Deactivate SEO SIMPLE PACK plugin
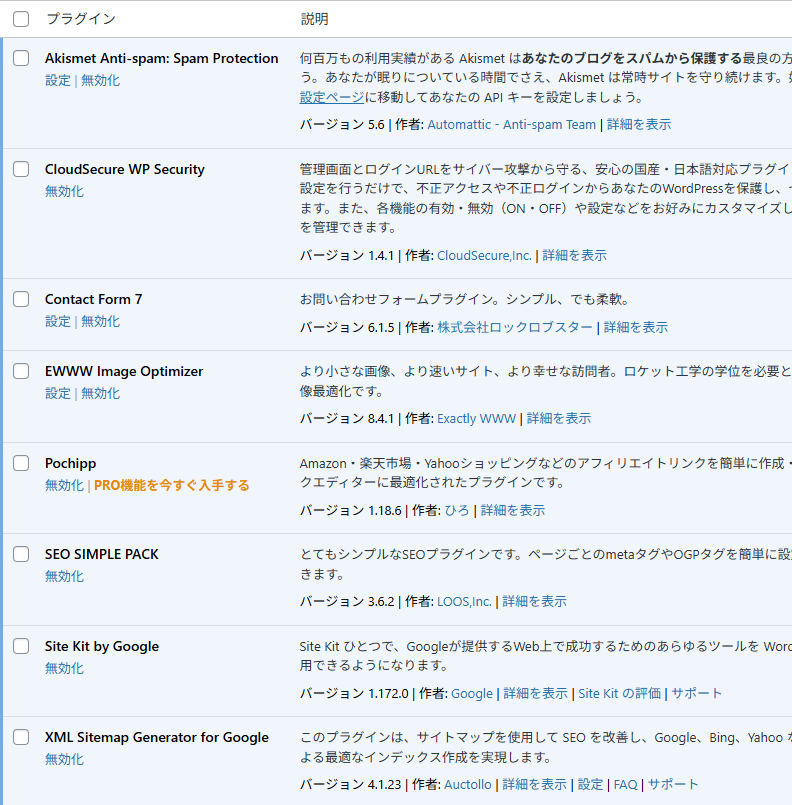Screen dimensions: 792x805 (64, 575)
